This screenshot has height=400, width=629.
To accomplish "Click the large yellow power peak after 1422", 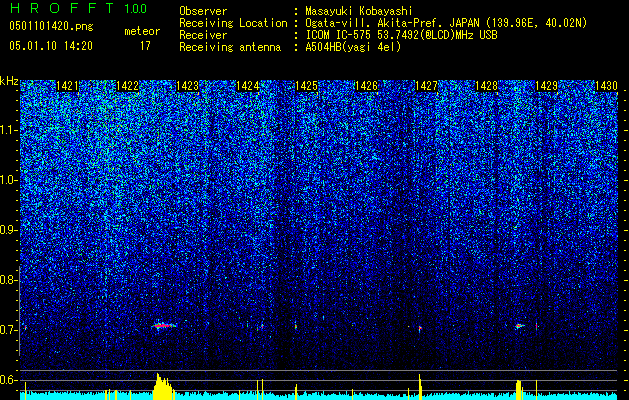I will pos(163,386).
